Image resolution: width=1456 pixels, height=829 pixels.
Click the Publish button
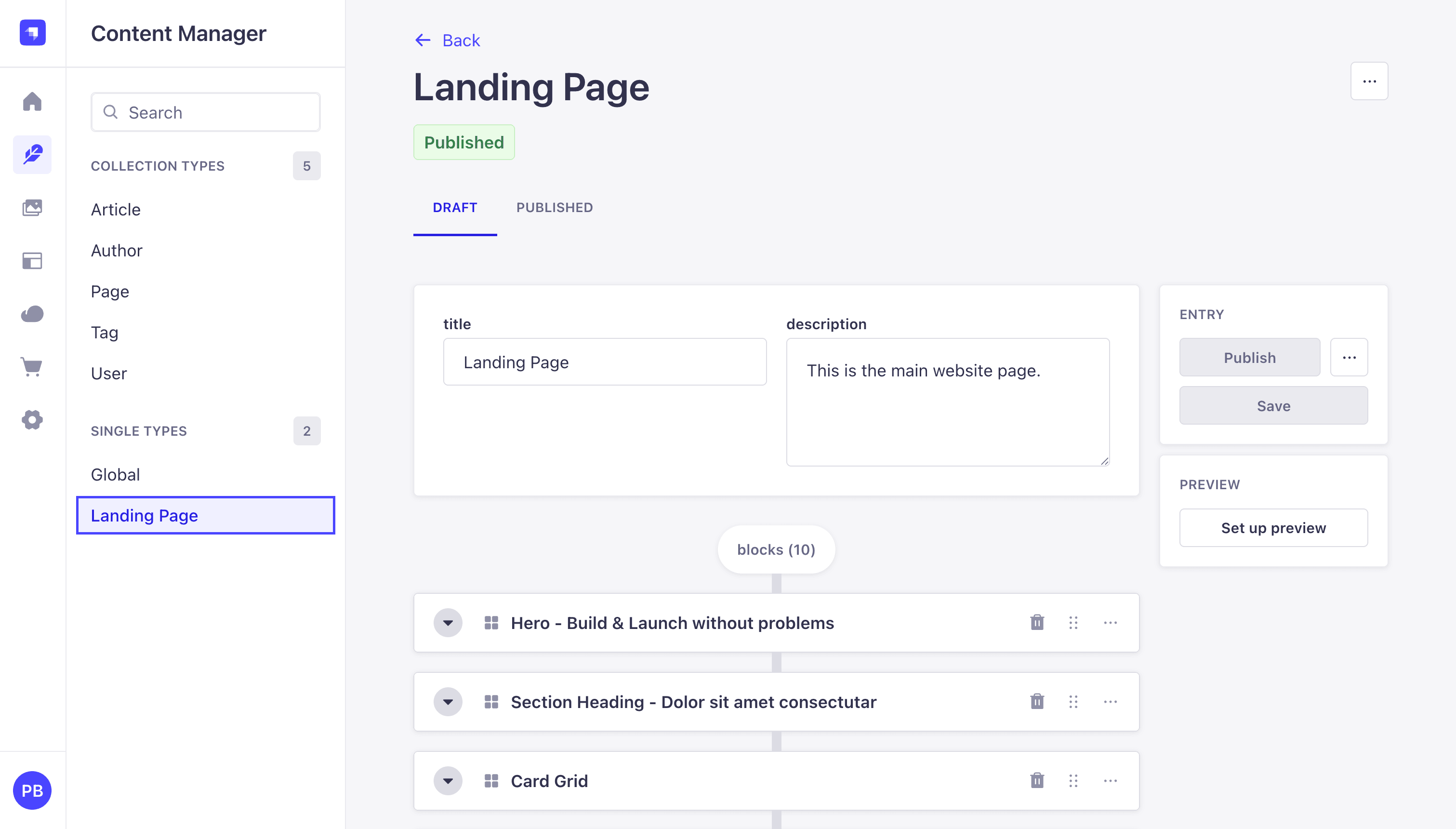[1249, 357]
